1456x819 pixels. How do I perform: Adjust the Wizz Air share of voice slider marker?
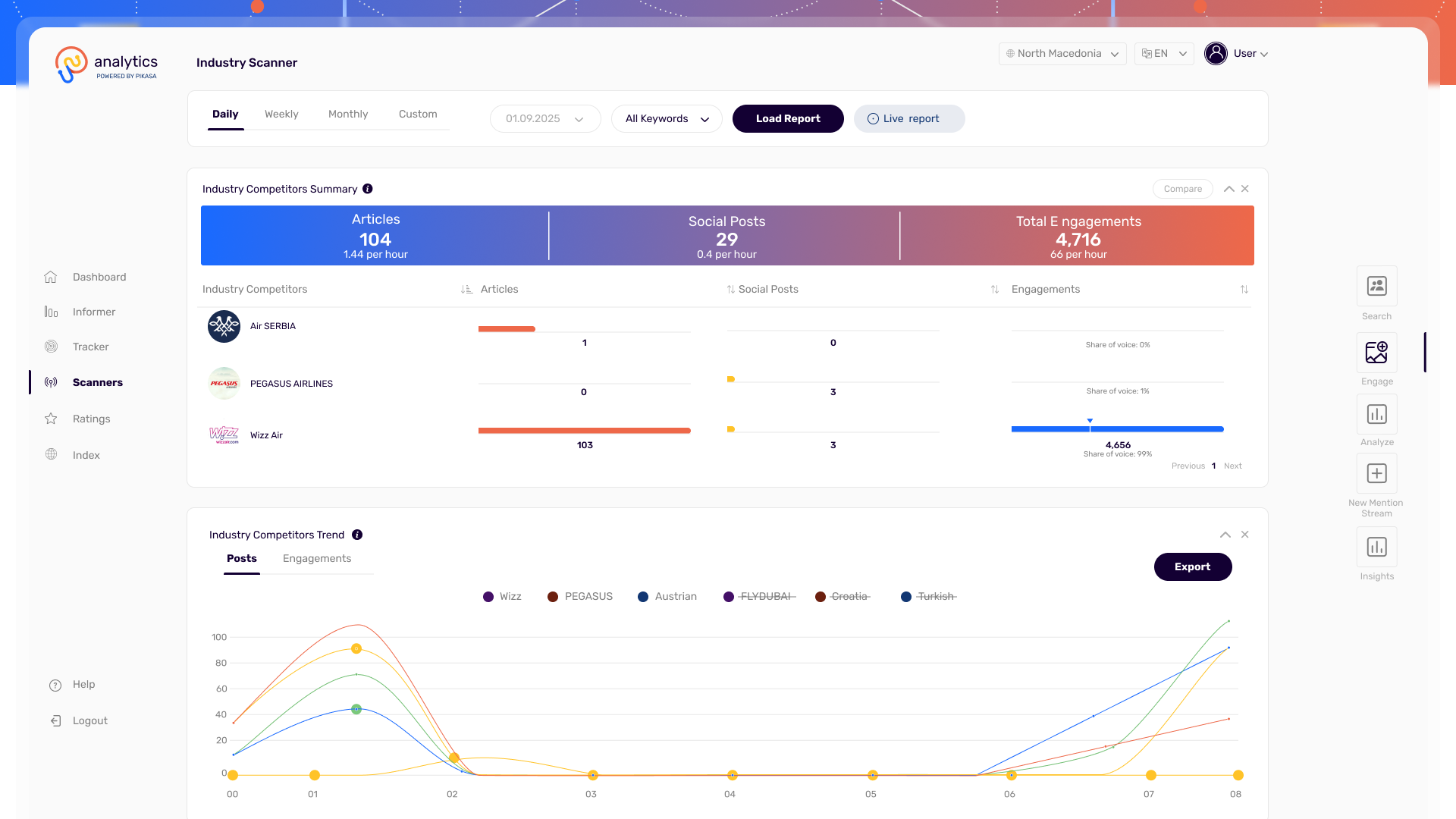pos(1090,420)
